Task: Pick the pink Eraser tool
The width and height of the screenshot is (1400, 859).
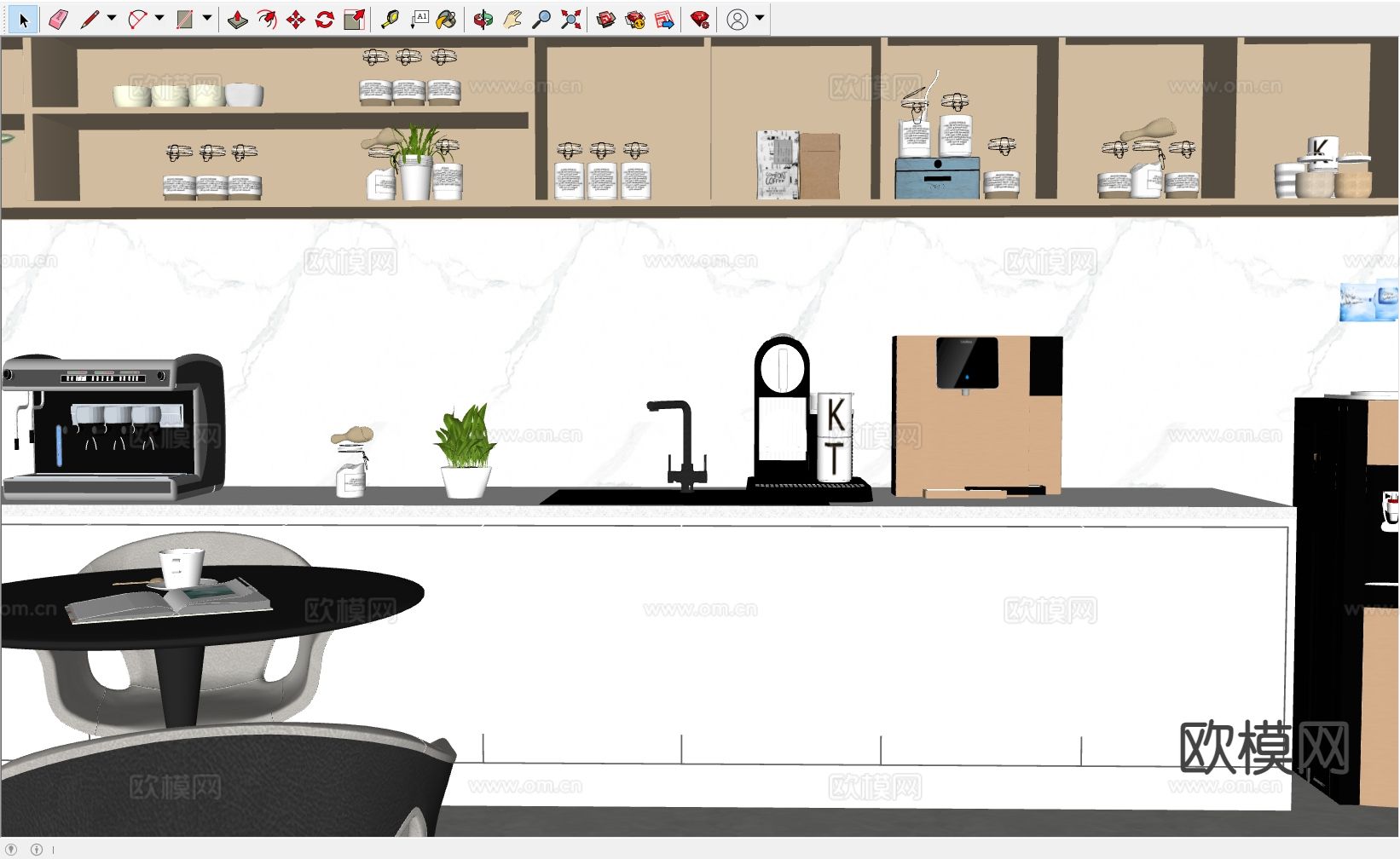Action: [x=58, y=19]
